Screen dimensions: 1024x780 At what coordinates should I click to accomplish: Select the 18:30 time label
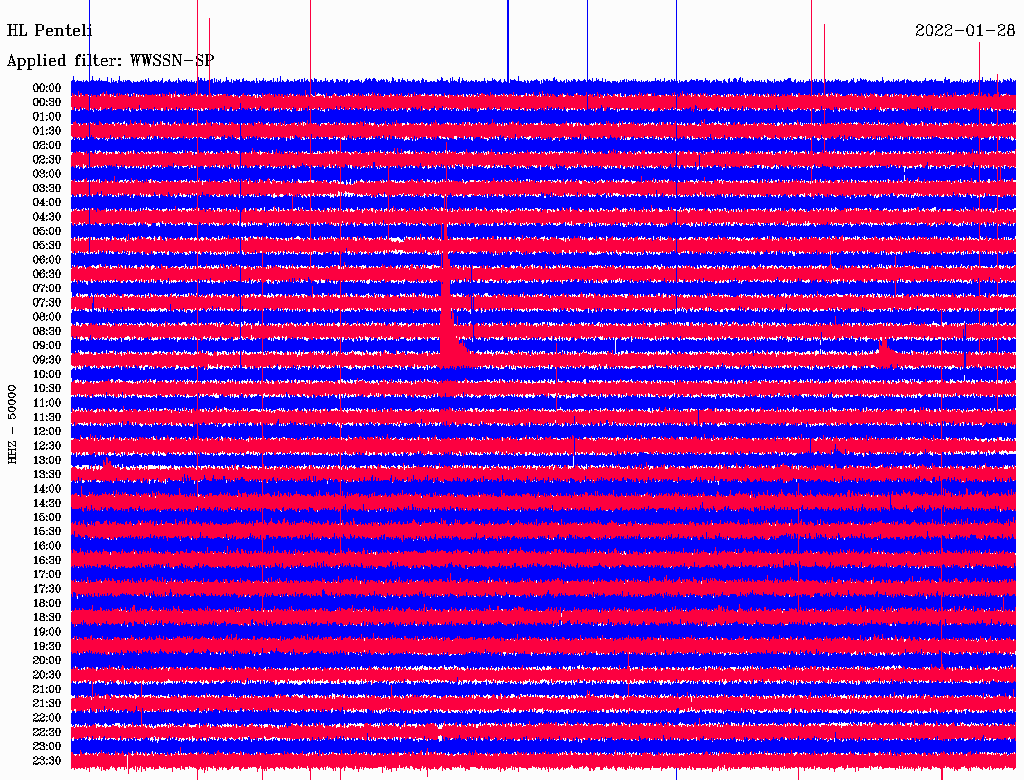(x=47, y=617)
